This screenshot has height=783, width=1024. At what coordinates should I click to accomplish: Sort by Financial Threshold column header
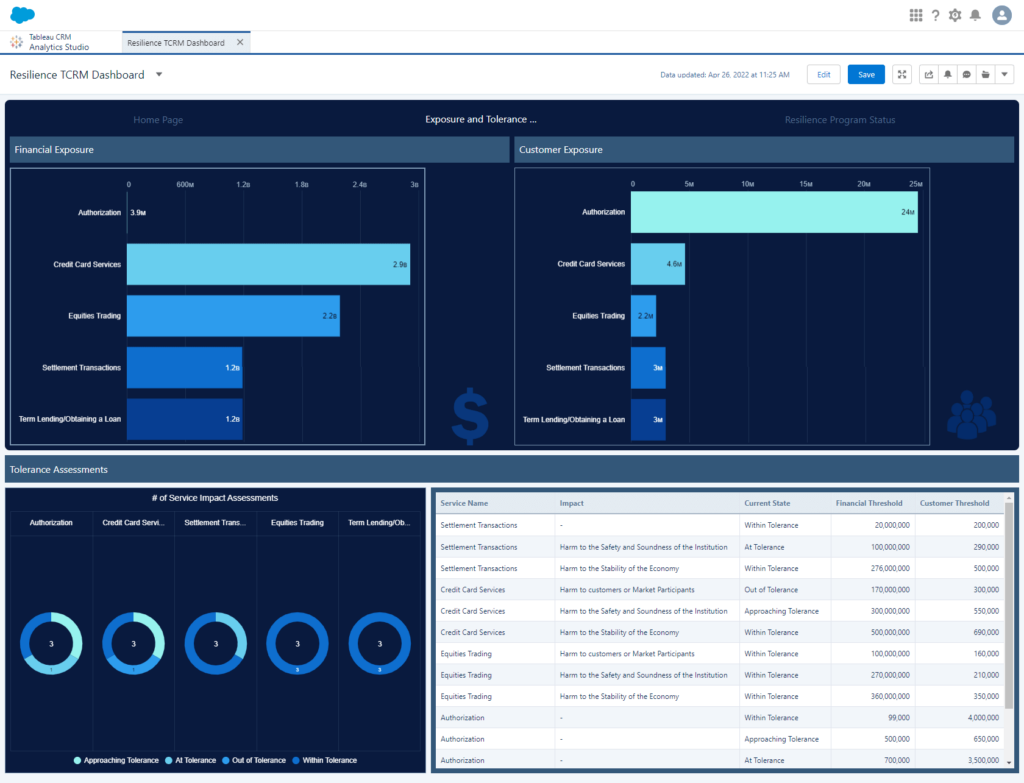[x=868, y=503]
